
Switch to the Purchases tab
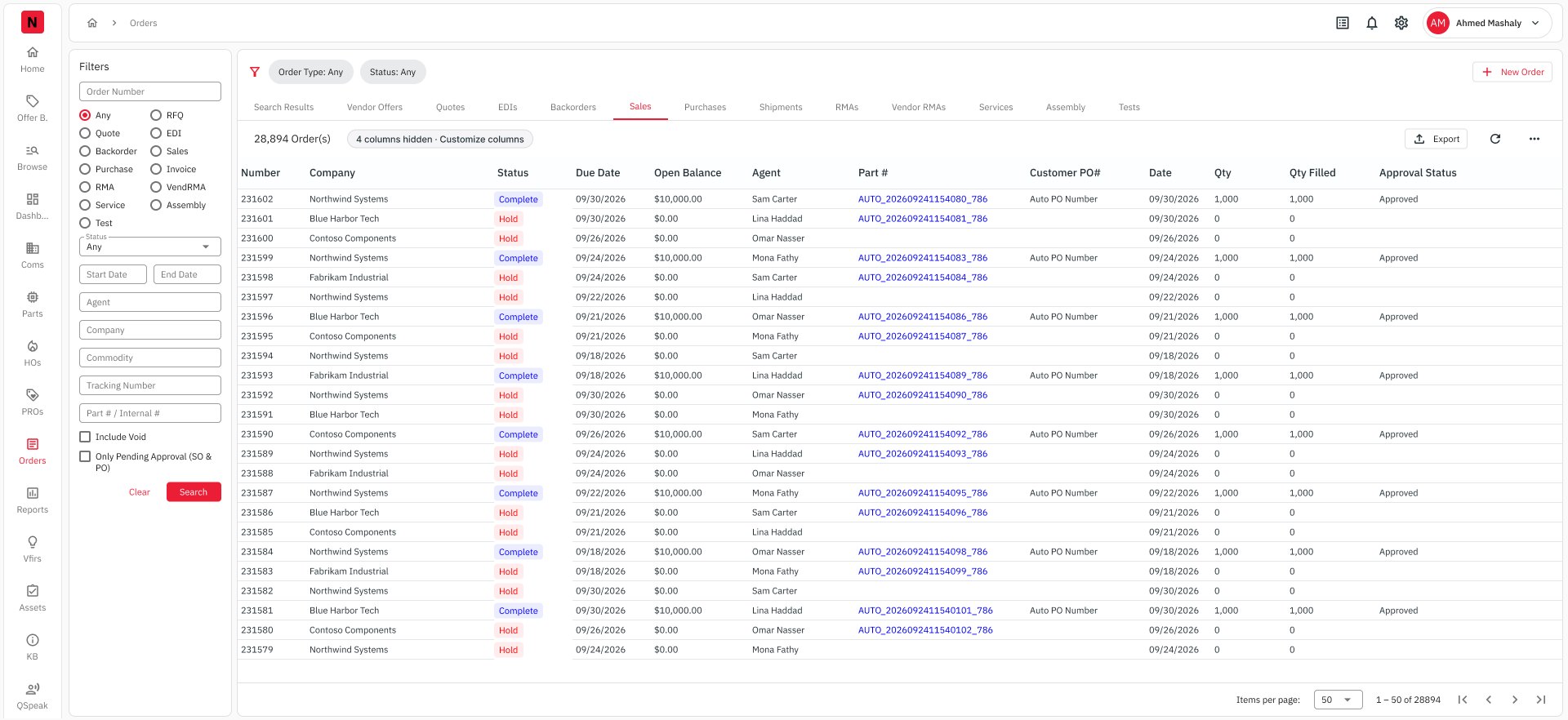click(705, 107)
